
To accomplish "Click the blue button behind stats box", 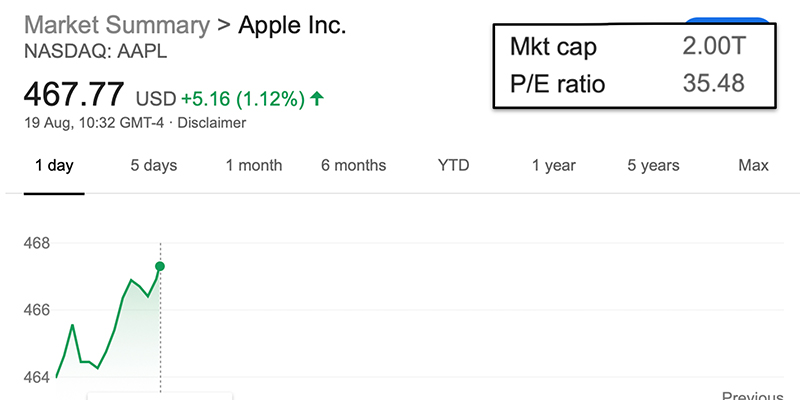I will tap(727, 20).
